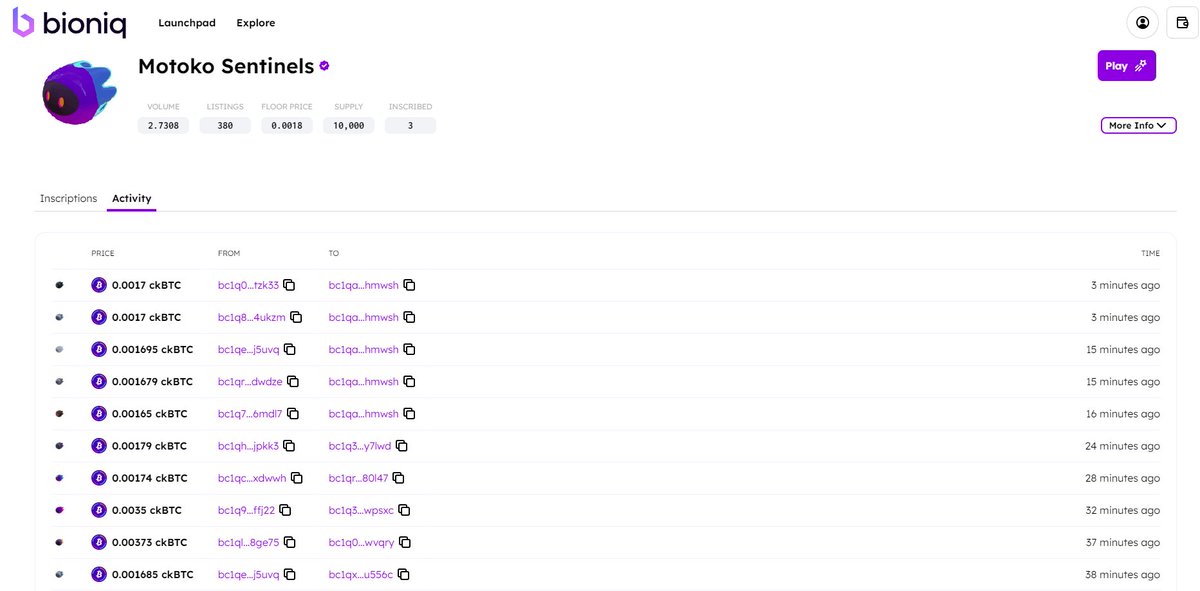
Task: Open the user profile icon
Action: pos(1143,22)
